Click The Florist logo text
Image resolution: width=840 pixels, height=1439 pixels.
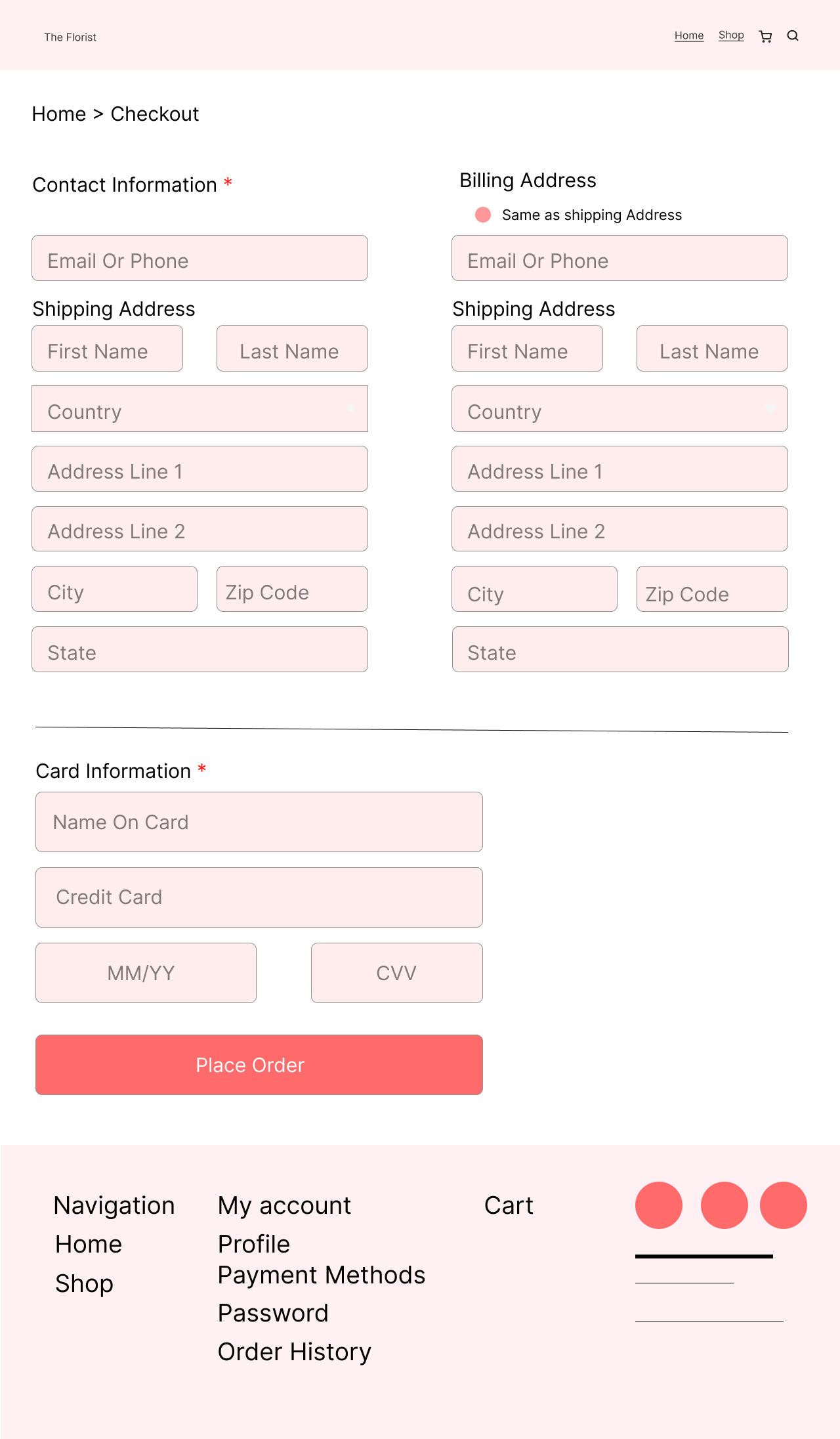pyautogui.click(x=70, y=37)
